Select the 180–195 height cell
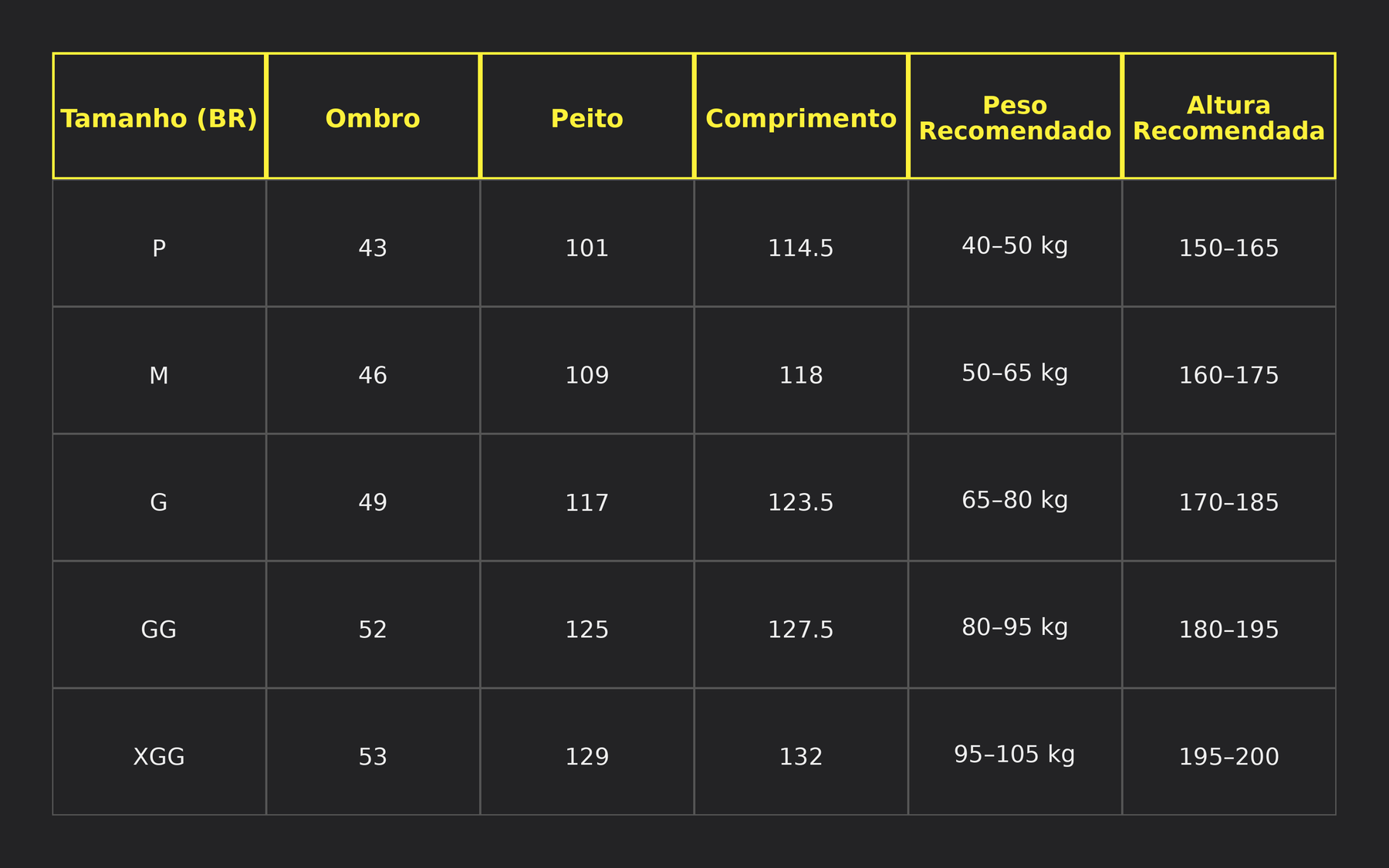The width and height of the screenshot is (1389, 868). (1228, 630)
